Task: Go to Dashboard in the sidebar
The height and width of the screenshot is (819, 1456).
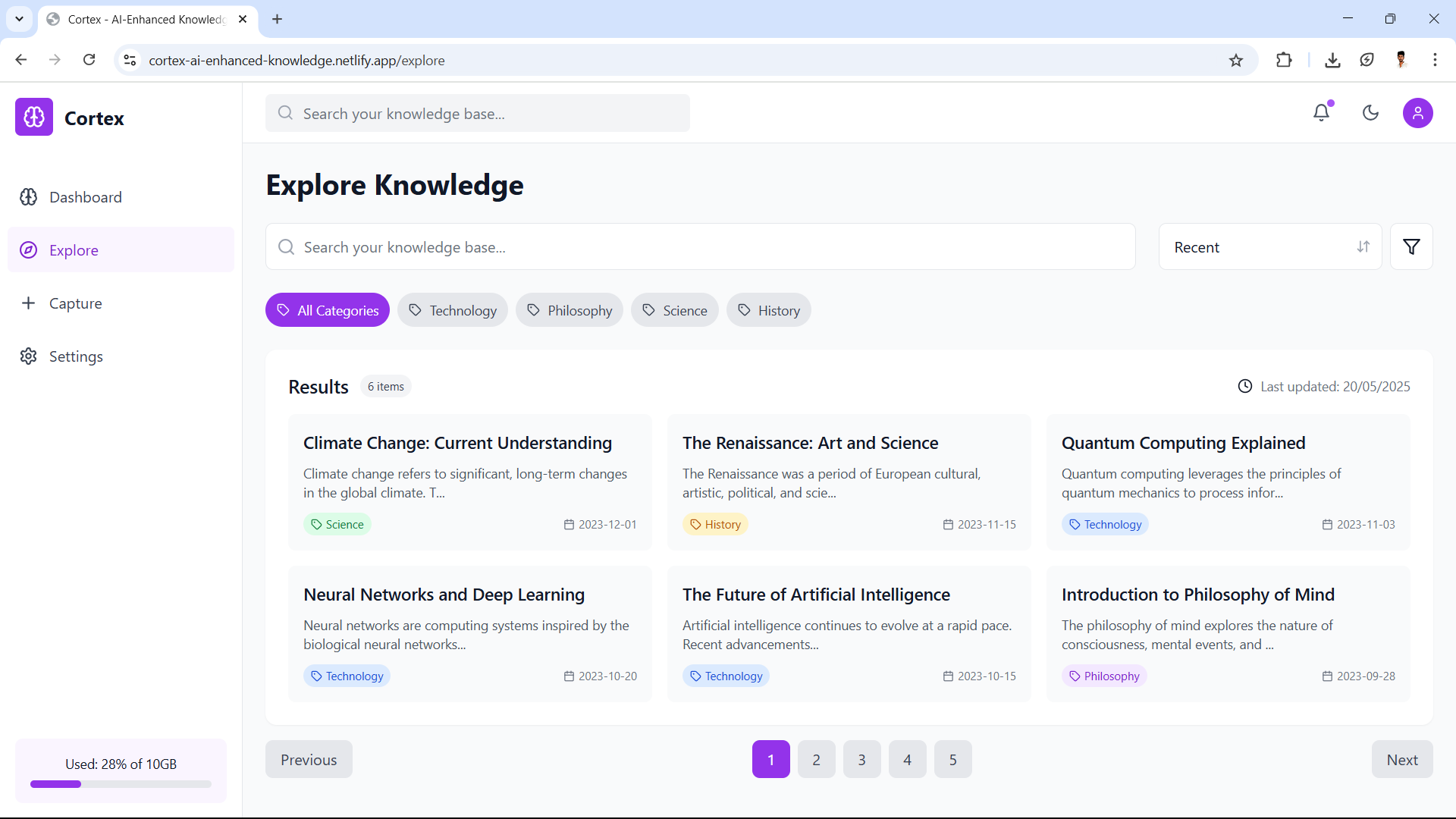Action: [85, 197]
